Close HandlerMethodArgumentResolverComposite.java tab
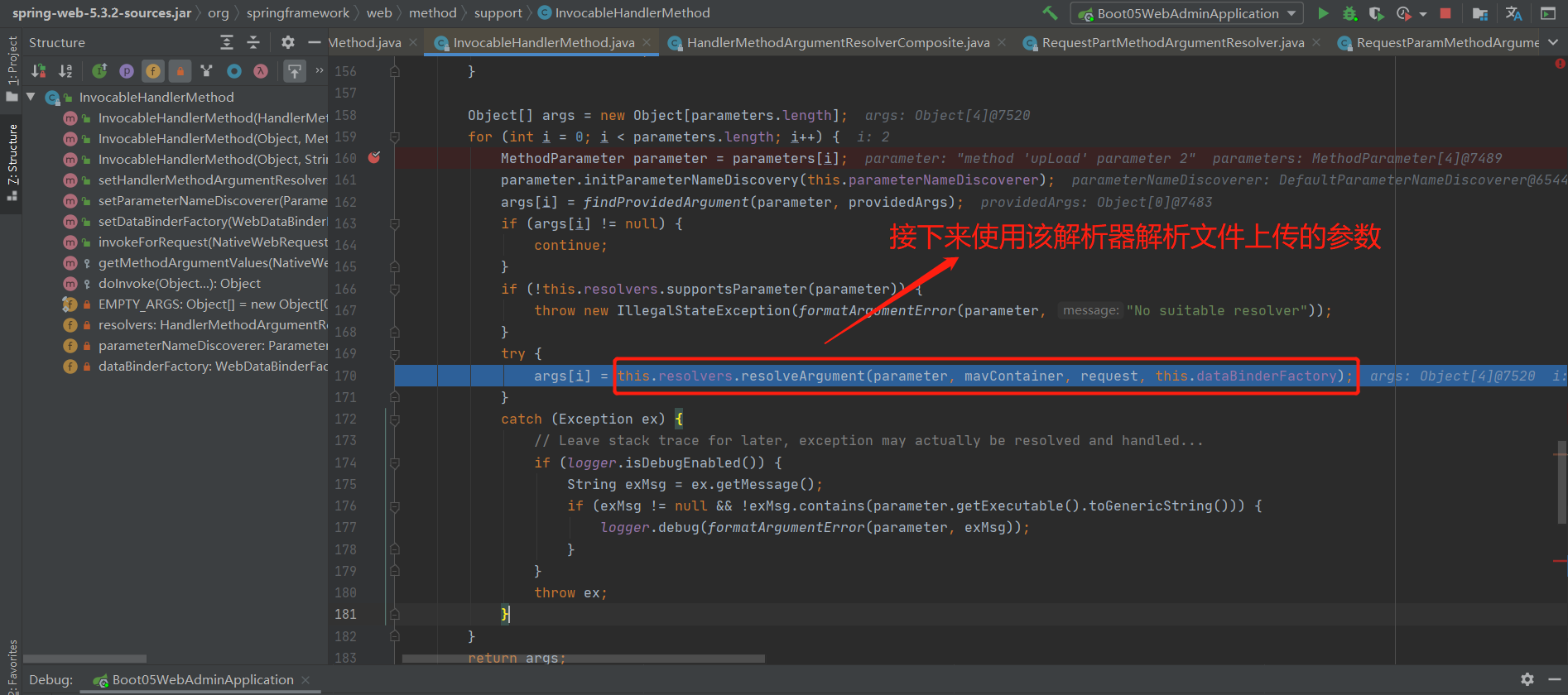The height and width of the screenshot is (695, 1568). tap(1002, 42)
